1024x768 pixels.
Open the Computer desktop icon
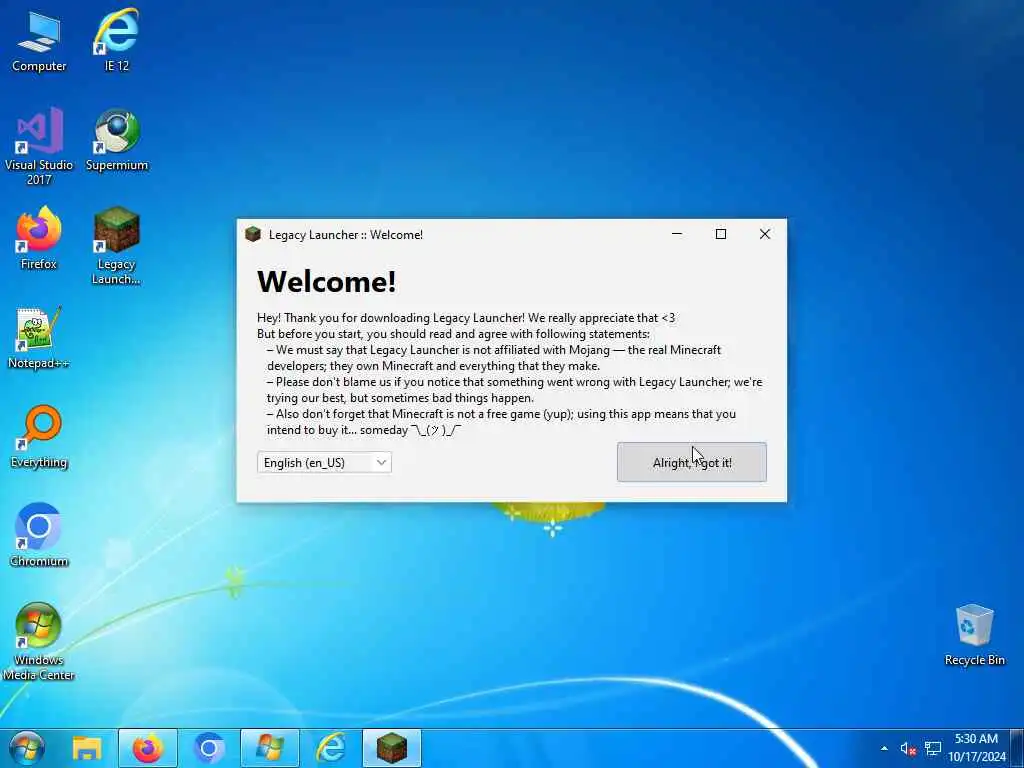39,42
